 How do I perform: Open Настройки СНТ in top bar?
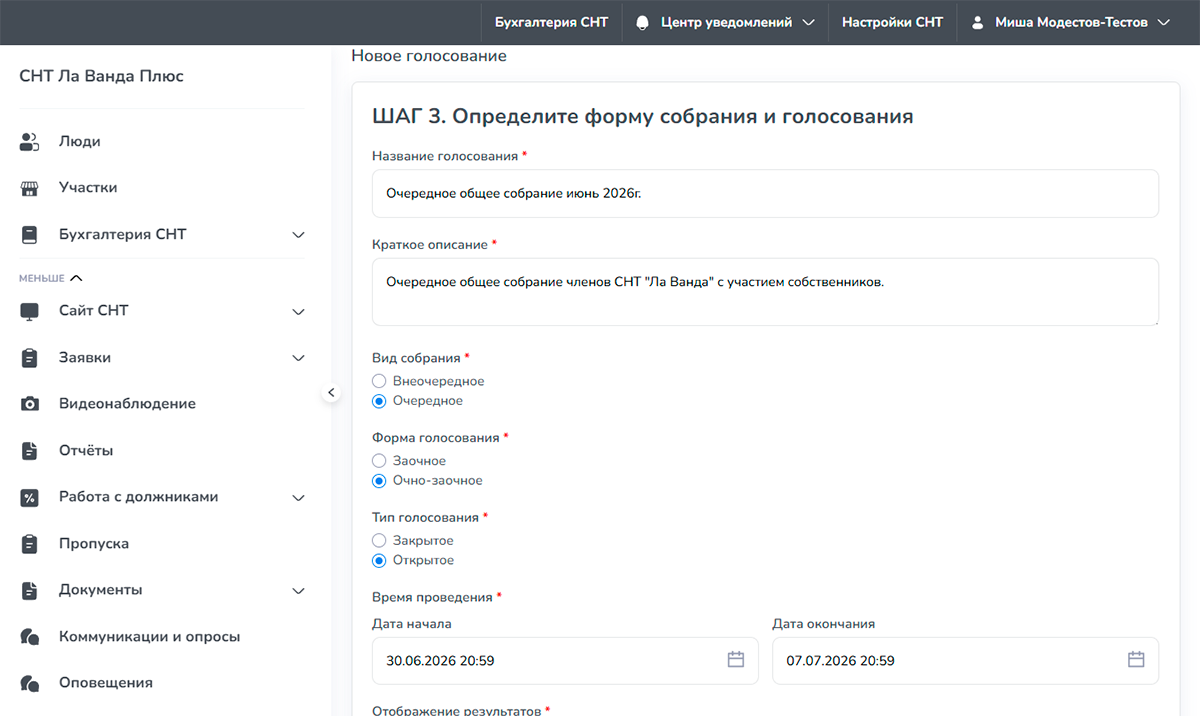[892, 22]
